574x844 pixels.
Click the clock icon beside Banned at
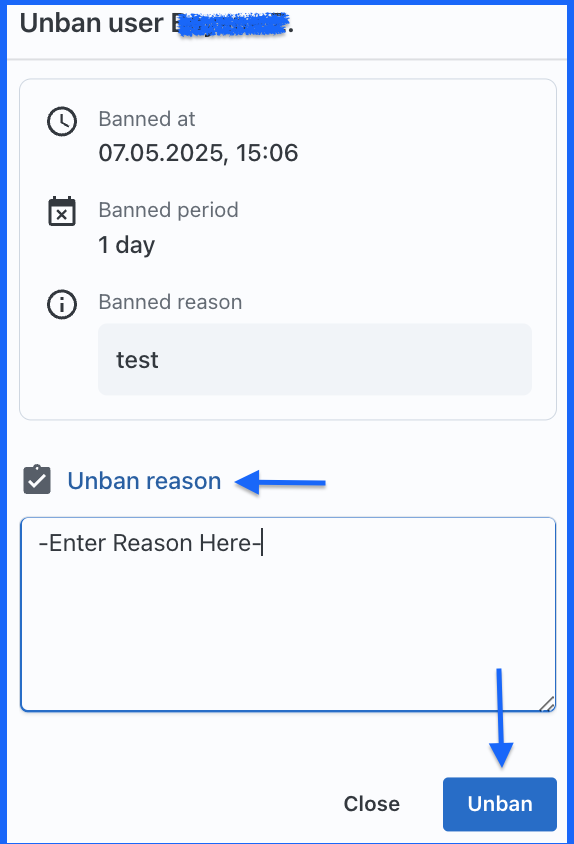(x=62, y=122)
